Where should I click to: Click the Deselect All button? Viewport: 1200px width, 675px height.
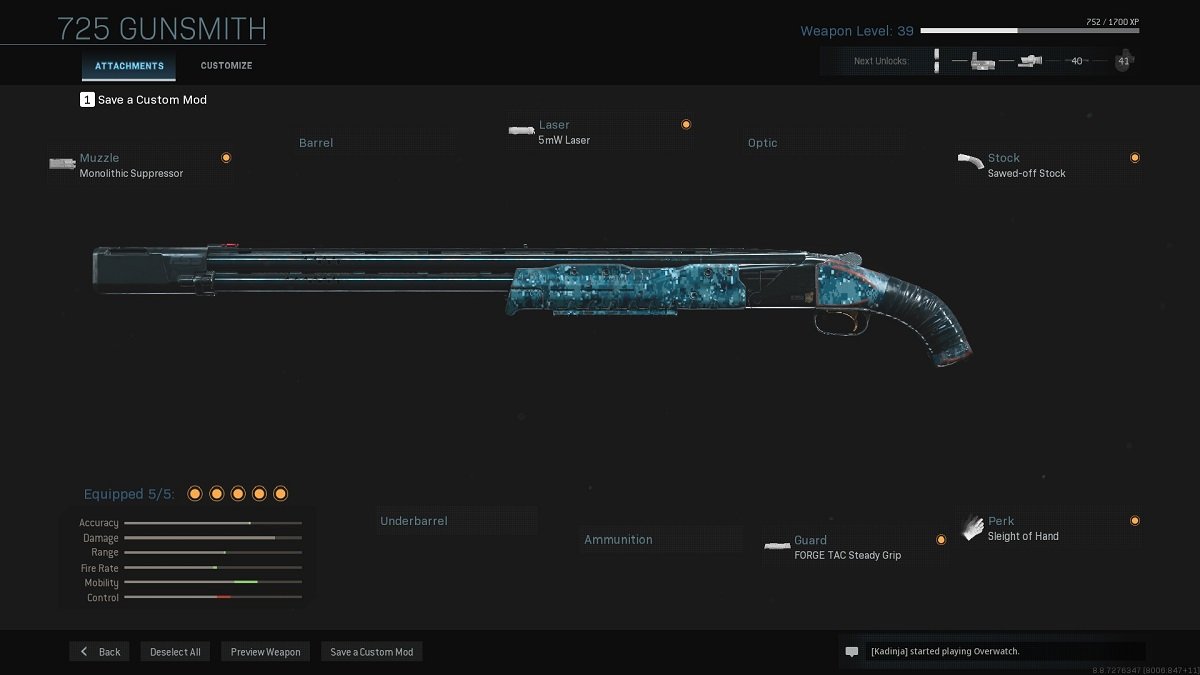tap(175, 652)
